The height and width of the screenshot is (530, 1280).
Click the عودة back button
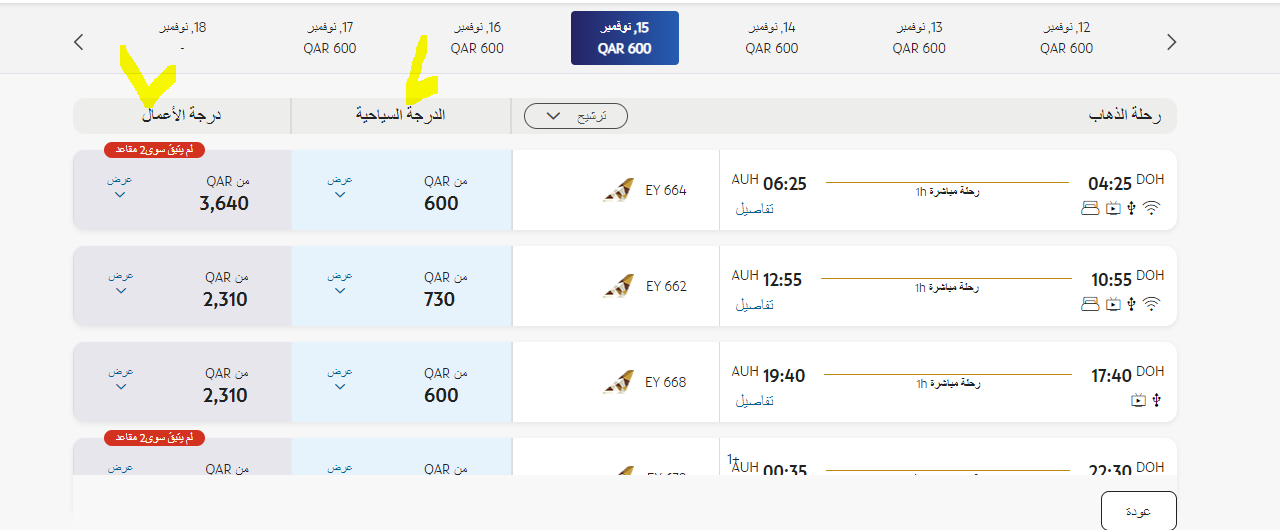coord(1138,511)
